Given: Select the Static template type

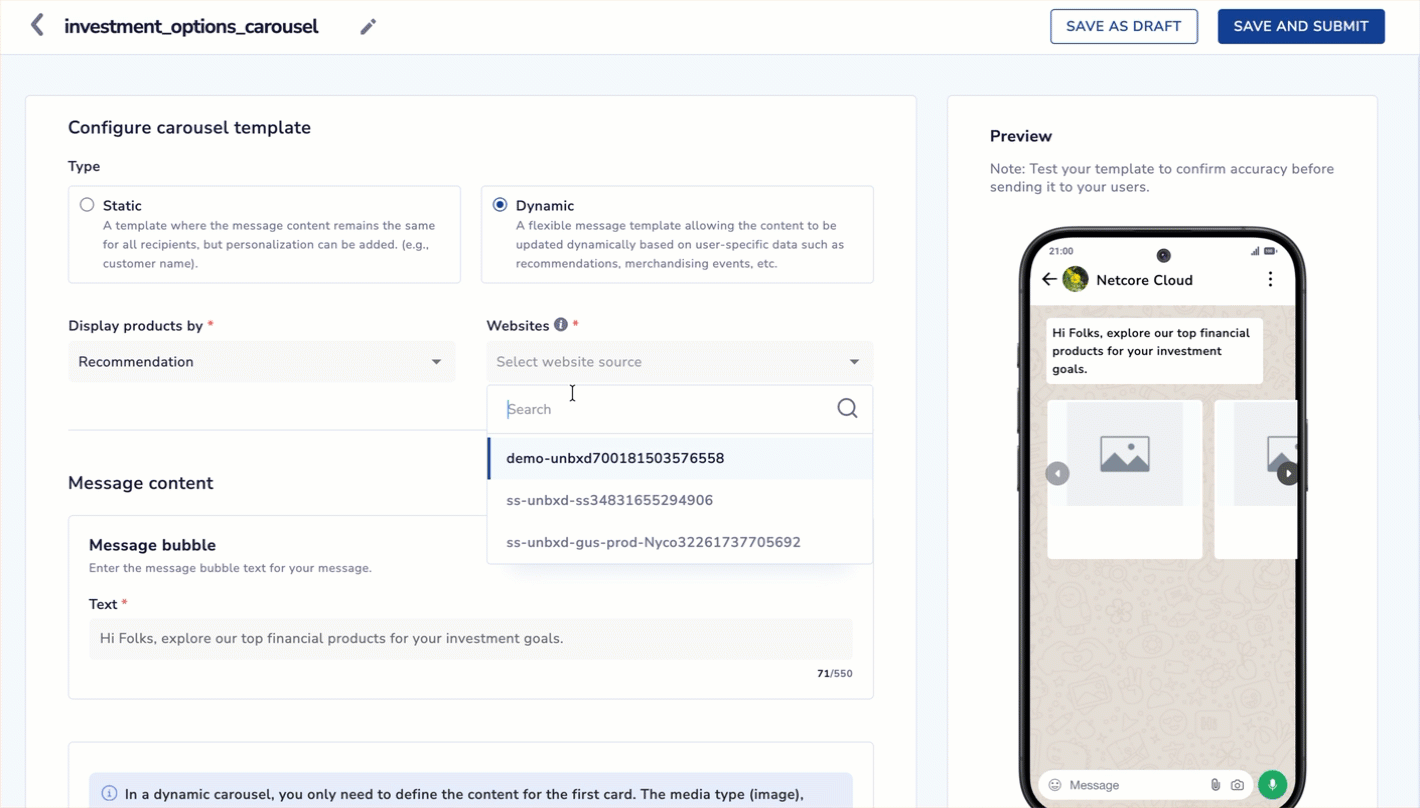Looking at the screenshot, I should click(x=86, y=204).
